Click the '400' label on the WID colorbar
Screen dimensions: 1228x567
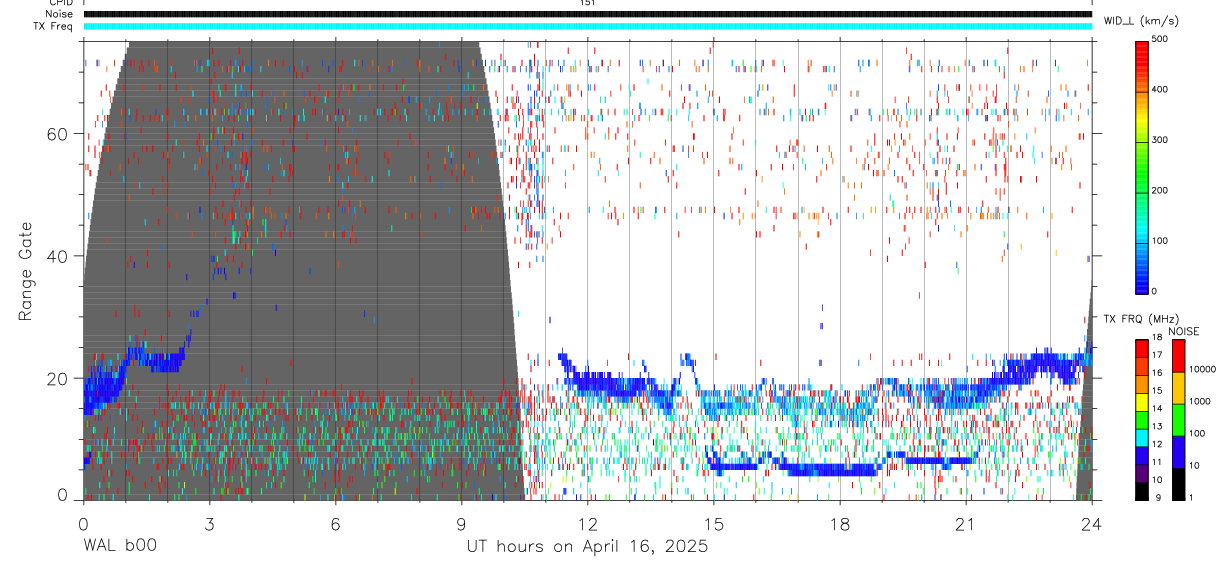coord(1160,90)
